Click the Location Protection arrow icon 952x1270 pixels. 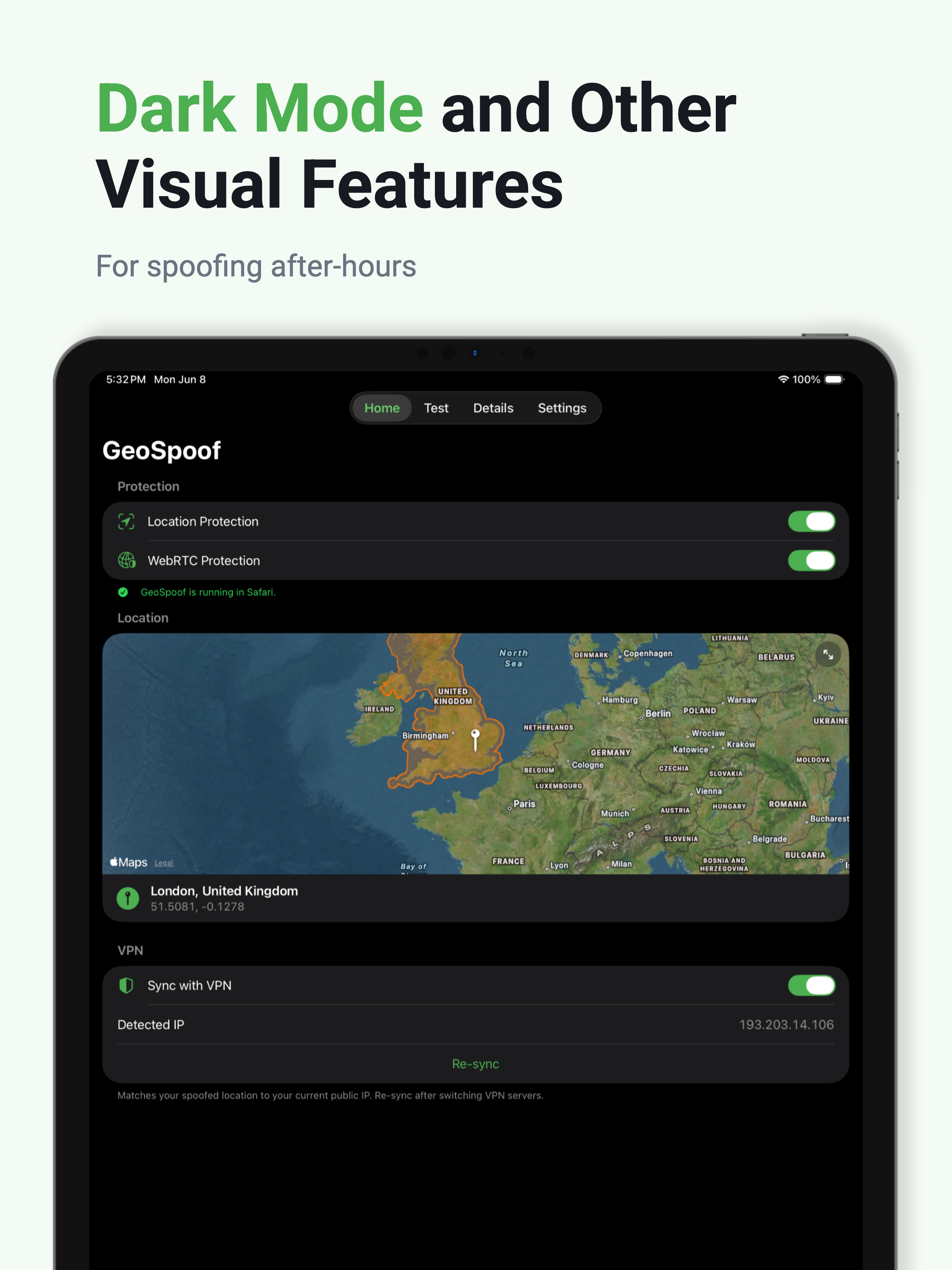coord(126,521)
